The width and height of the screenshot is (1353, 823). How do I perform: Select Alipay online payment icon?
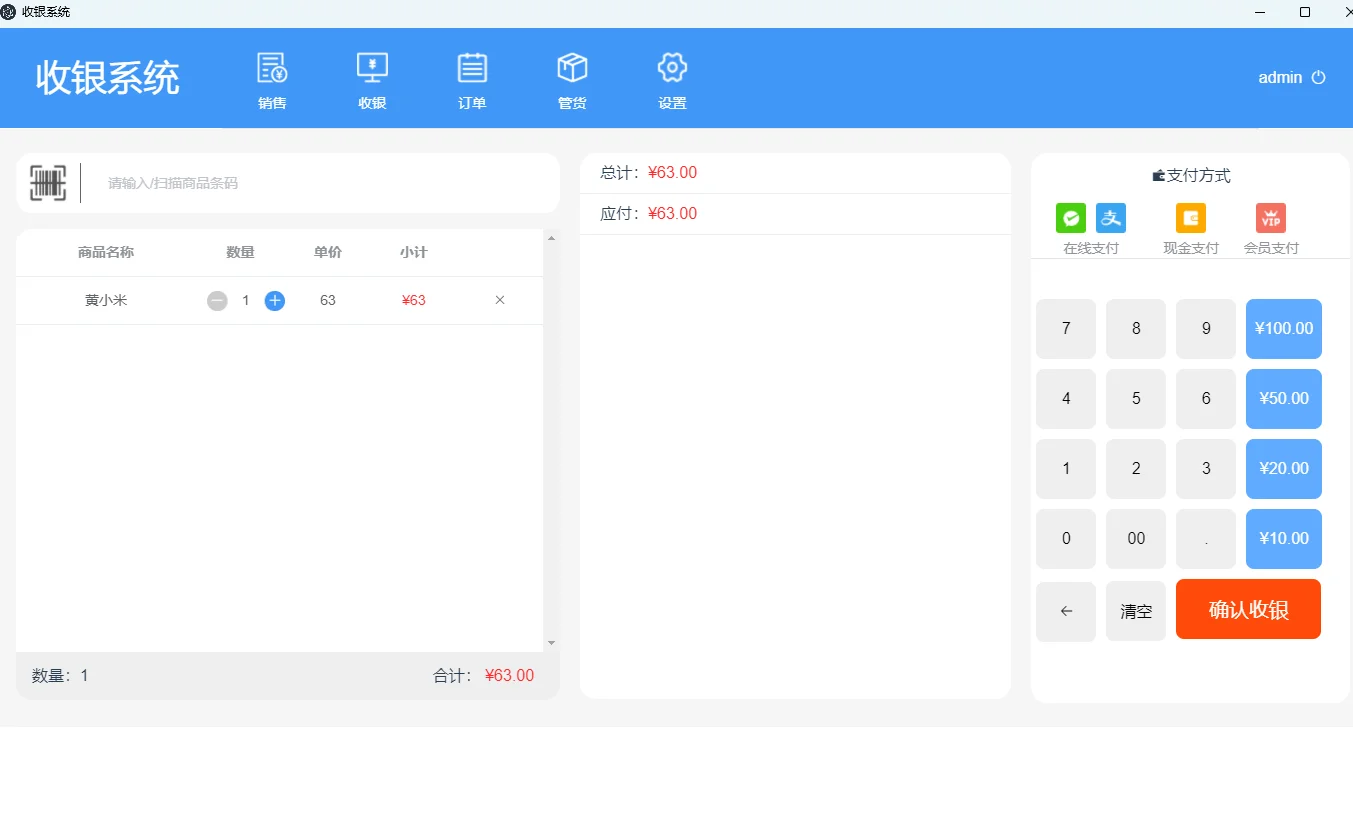(1111, 218)
